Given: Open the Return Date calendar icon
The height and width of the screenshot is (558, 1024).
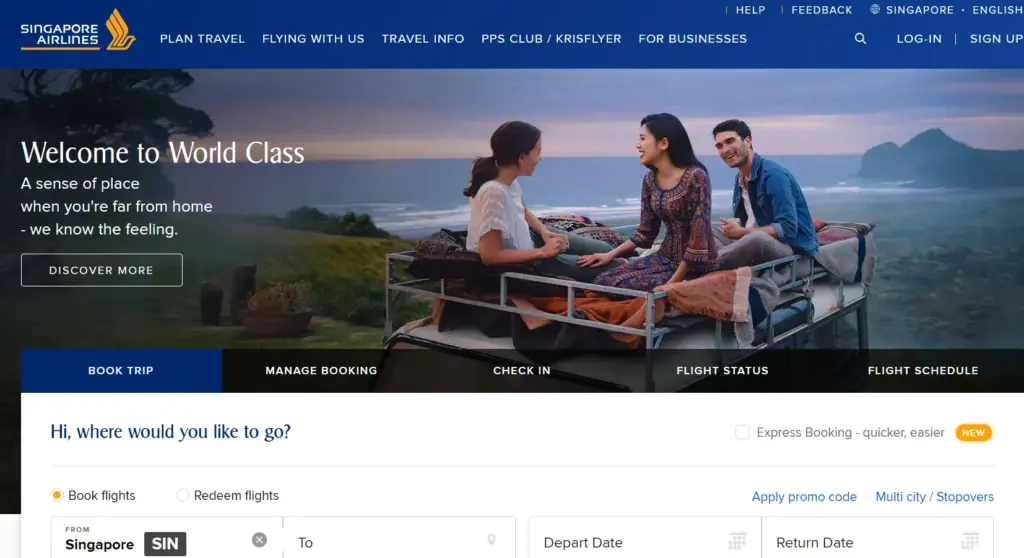Looking at the screenshot, I should pos(970,540).
